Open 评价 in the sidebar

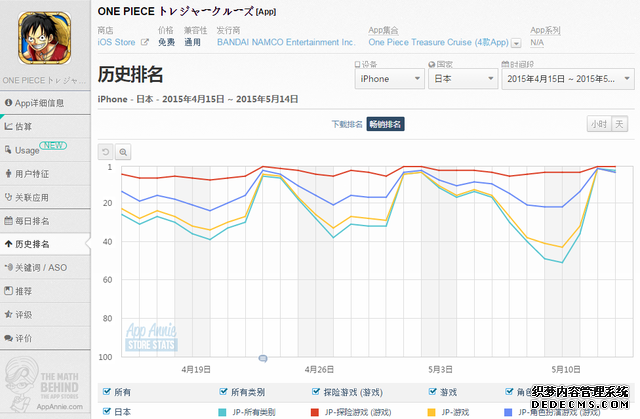pos(45,338)
